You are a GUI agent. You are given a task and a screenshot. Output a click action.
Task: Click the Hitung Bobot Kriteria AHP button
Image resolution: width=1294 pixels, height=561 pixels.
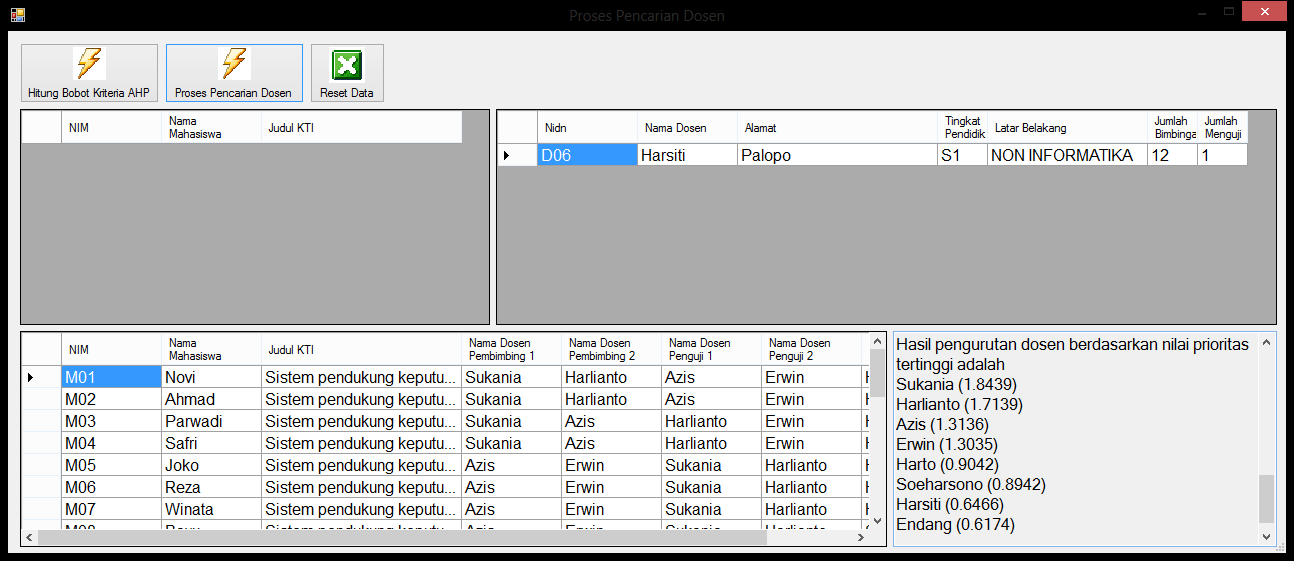click(89, 73)
